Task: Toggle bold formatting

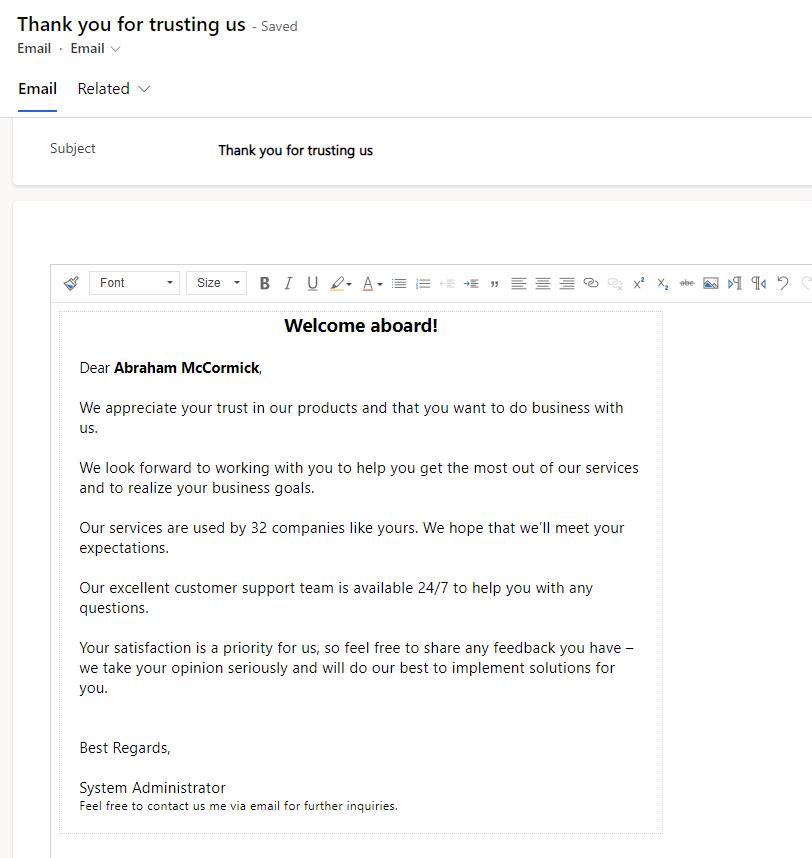Action: pyautogui.click(x=264, y=283)
